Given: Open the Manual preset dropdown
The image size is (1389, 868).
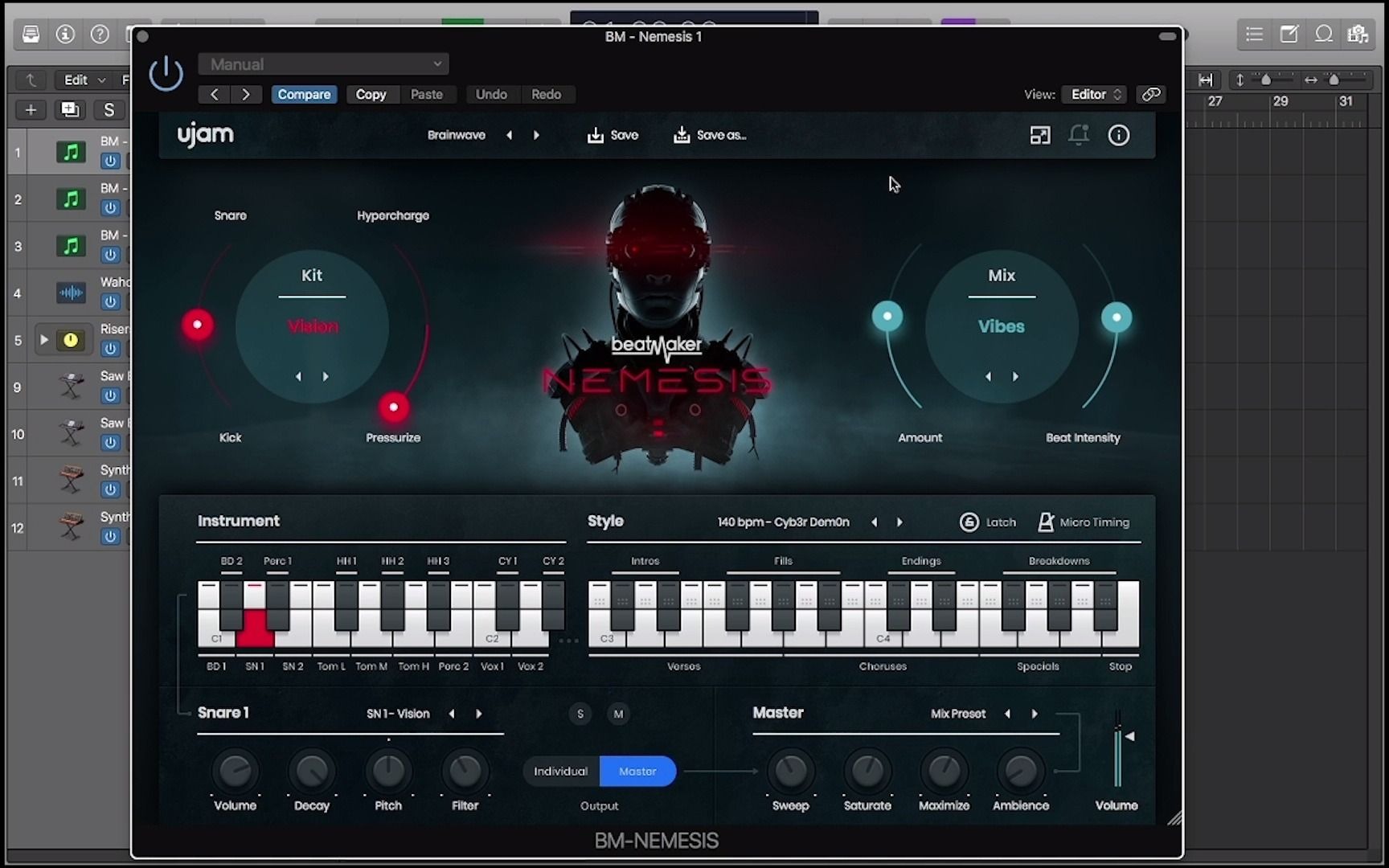Looking at the screenshot, I should pos(323,64).
